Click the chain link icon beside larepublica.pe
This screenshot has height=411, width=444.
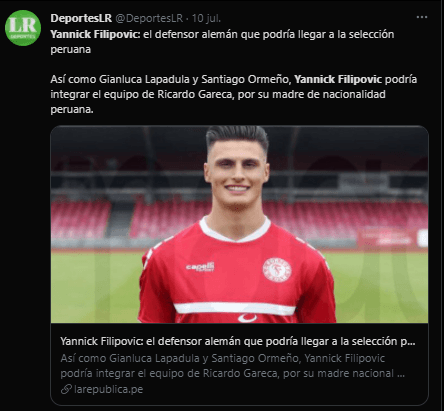66,389
